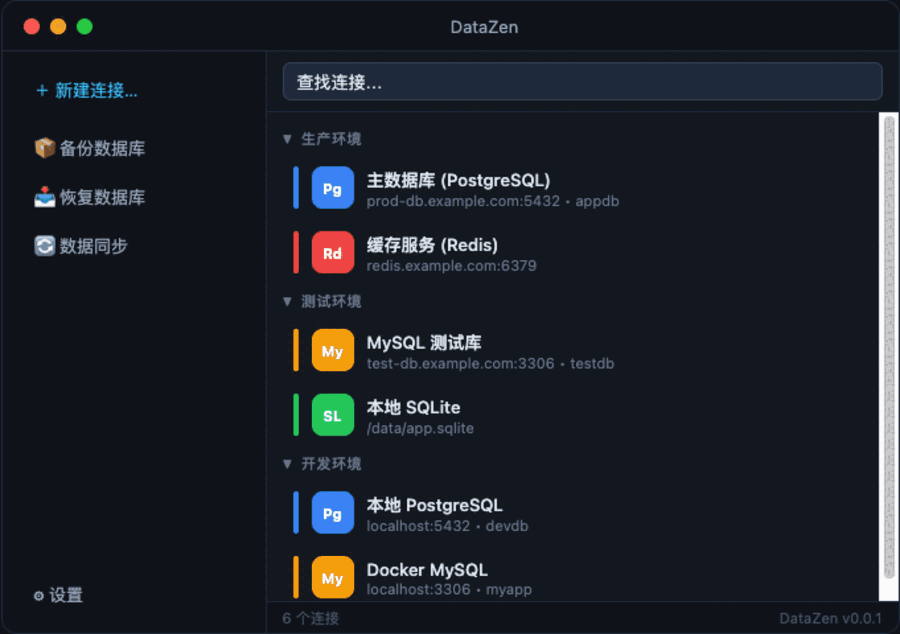Click the connection list vertical scrollbar

coord(889,347)
